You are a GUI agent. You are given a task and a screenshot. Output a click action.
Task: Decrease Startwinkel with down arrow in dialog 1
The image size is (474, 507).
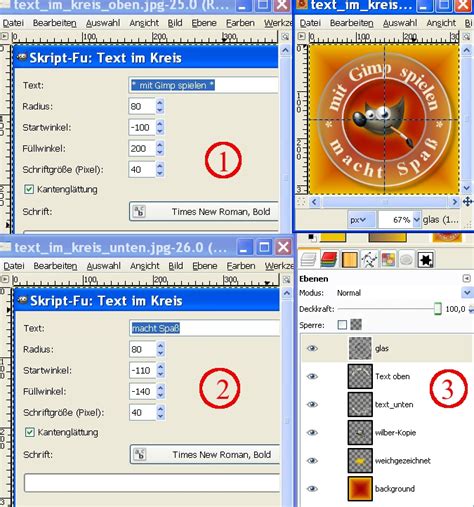pyautogui.click(x=160, y=131)
